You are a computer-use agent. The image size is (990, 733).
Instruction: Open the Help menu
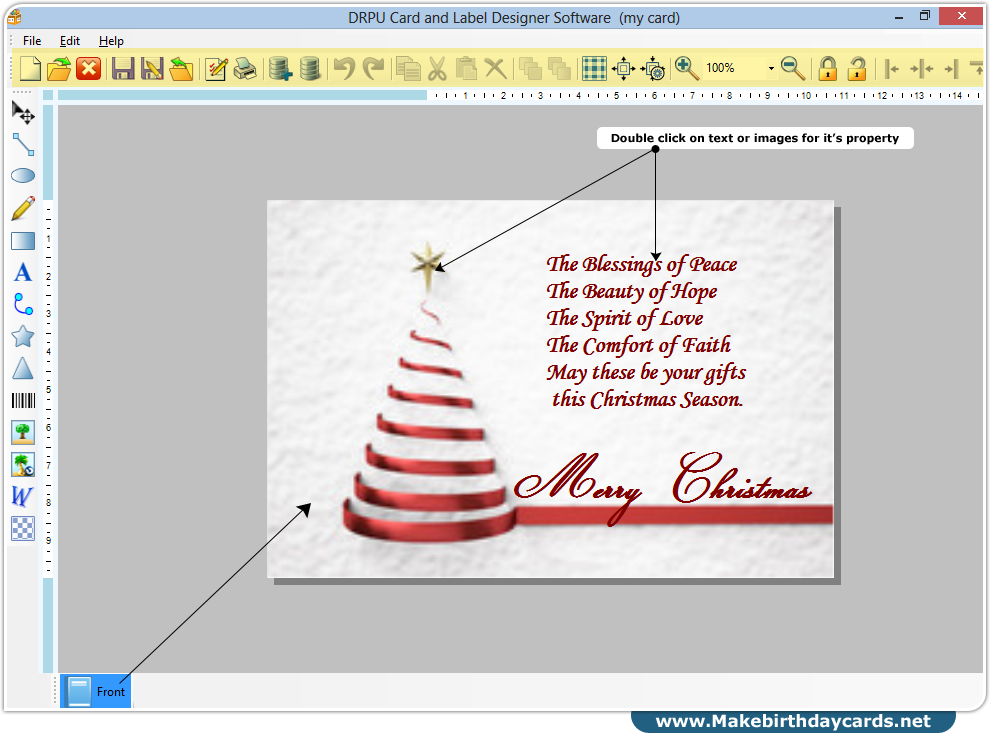click(x=111, y=41)
